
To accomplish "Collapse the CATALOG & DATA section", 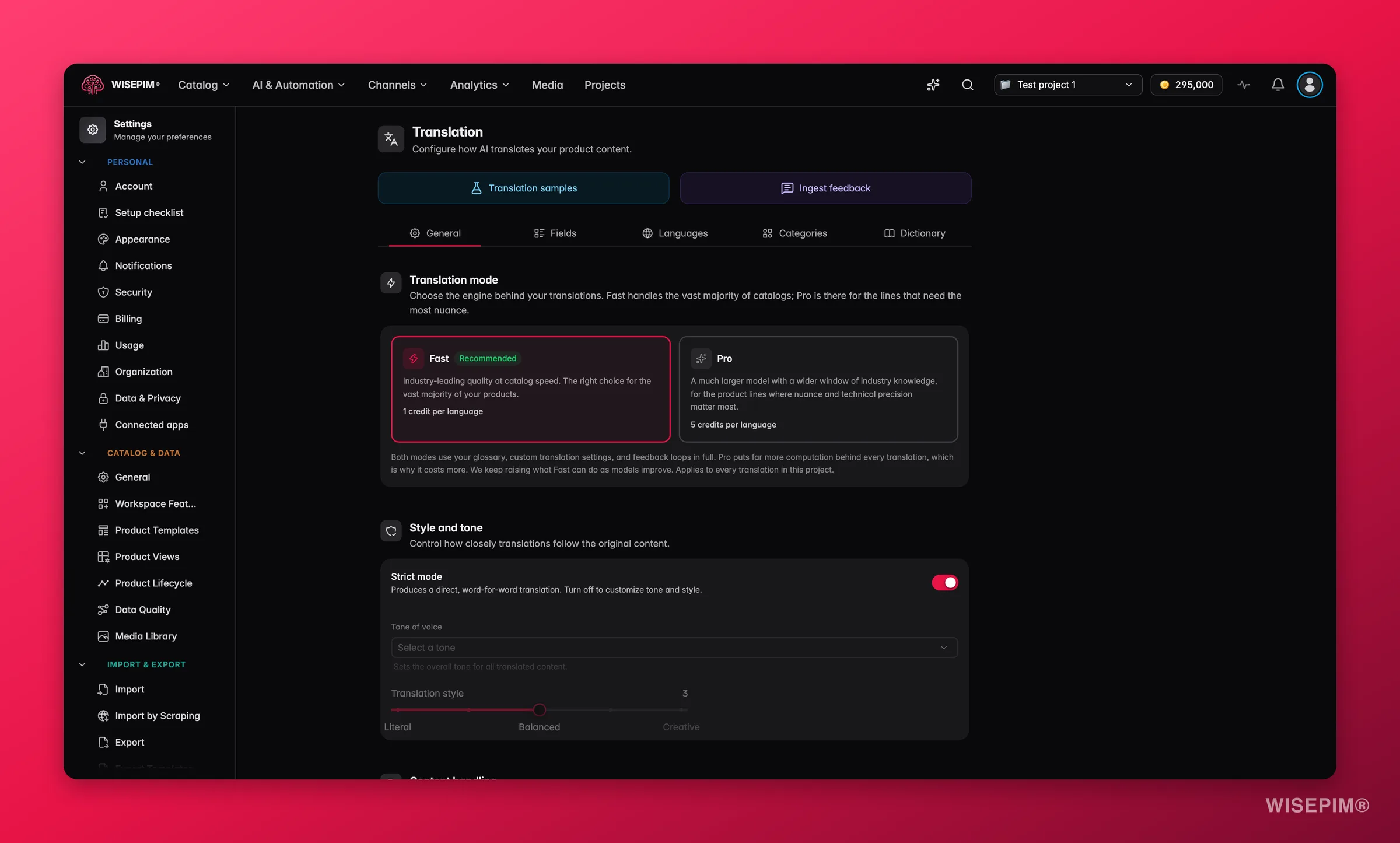I will pyautogui.click(x=82, y=453).
